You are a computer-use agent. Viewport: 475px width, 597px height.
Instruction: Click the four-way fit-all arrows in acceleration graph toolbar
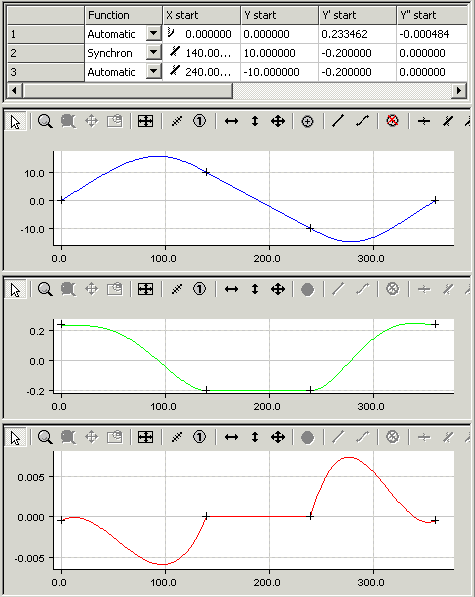(278, 437)
